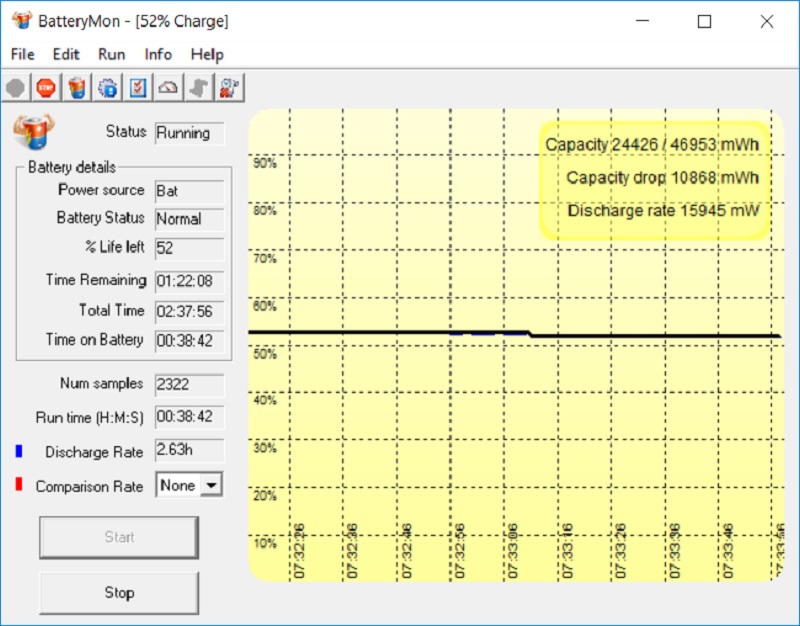This screenshot has width=800, height=626.
Task: Click the grey puzzle-shaped toolbar icon
Action: click(199, 88)
